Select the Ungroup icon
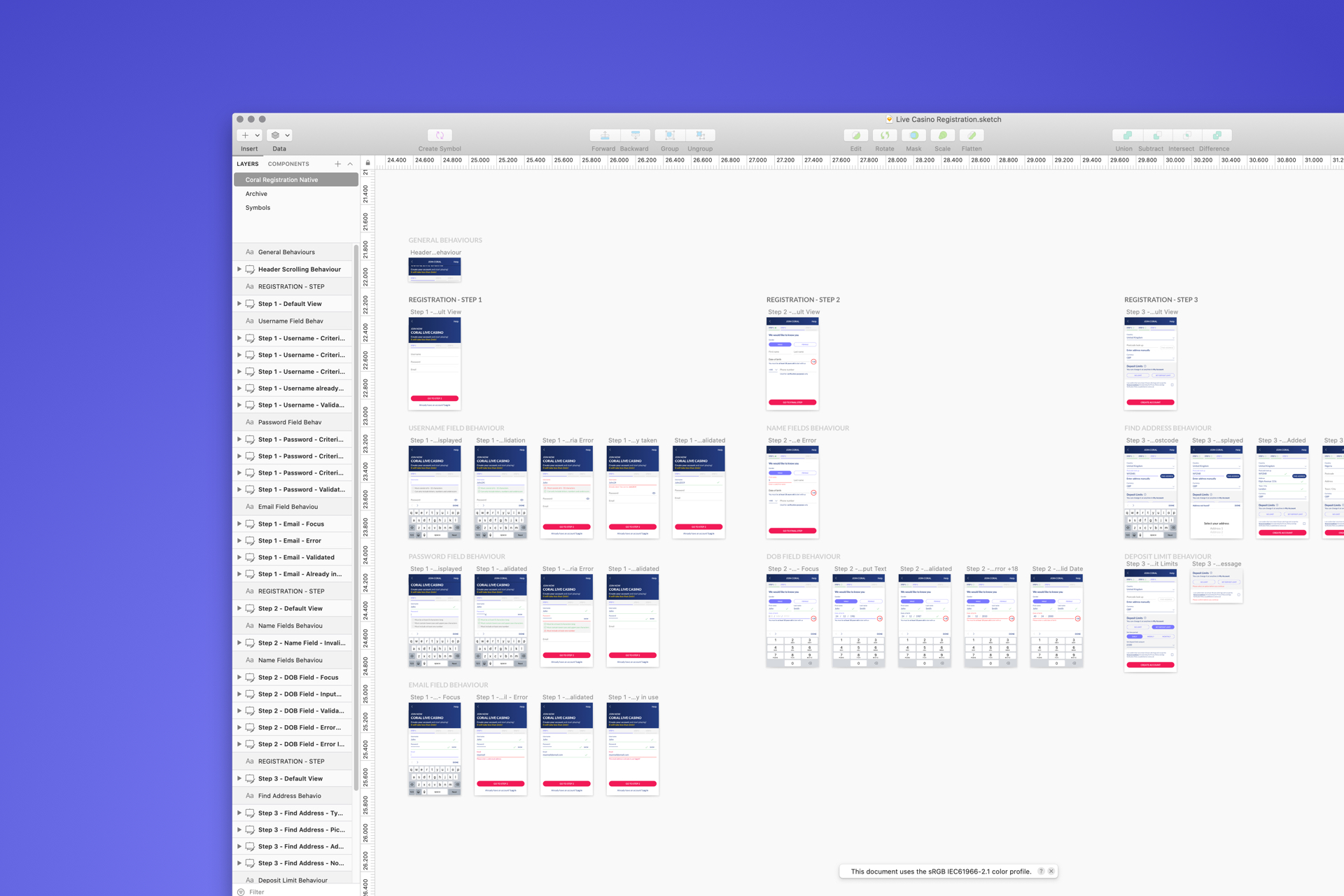The image size is (1344, 896). point(700,135)
